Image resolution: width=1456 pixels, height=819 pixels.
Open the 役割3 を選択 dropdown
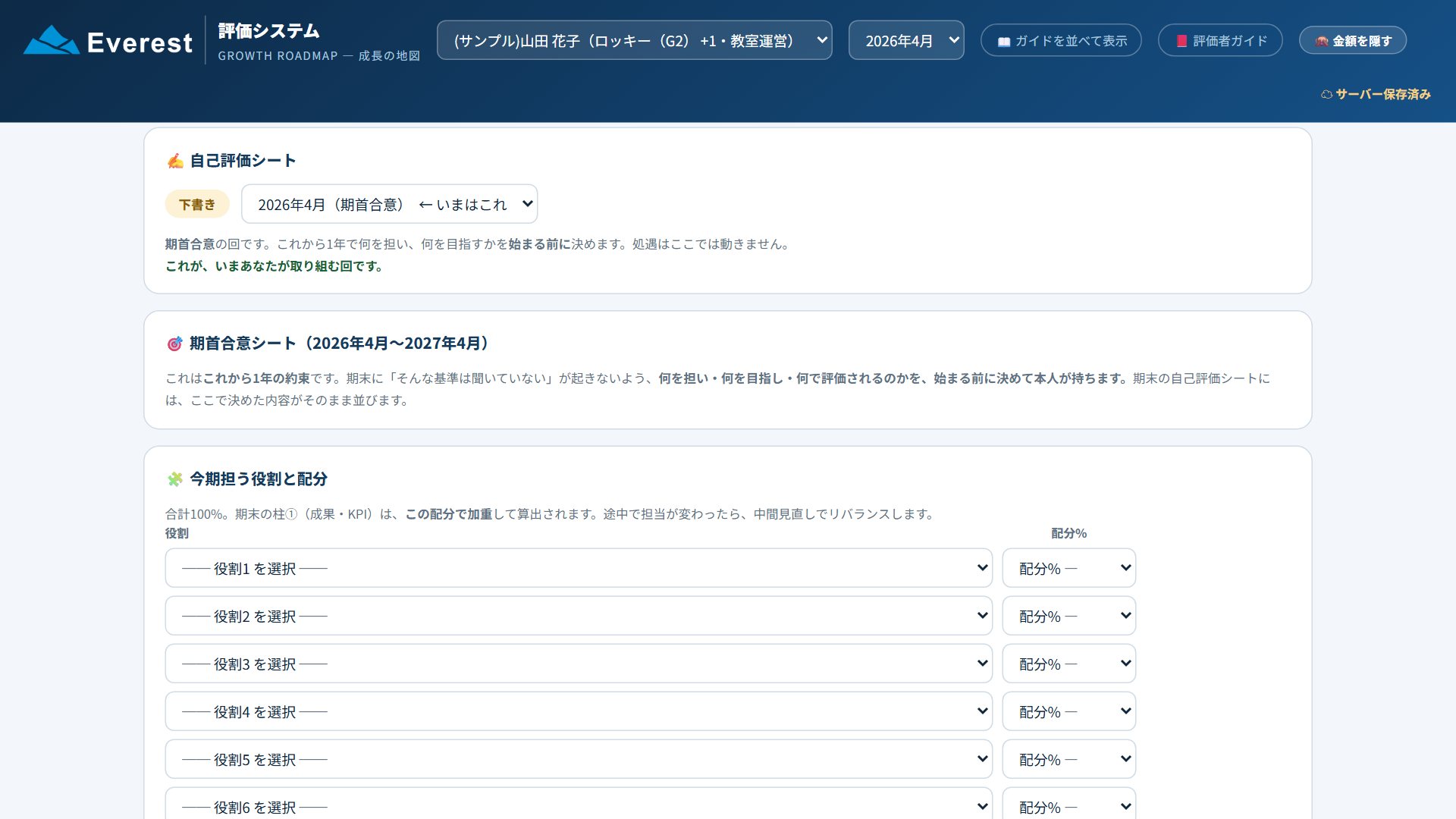pos(579,664)
